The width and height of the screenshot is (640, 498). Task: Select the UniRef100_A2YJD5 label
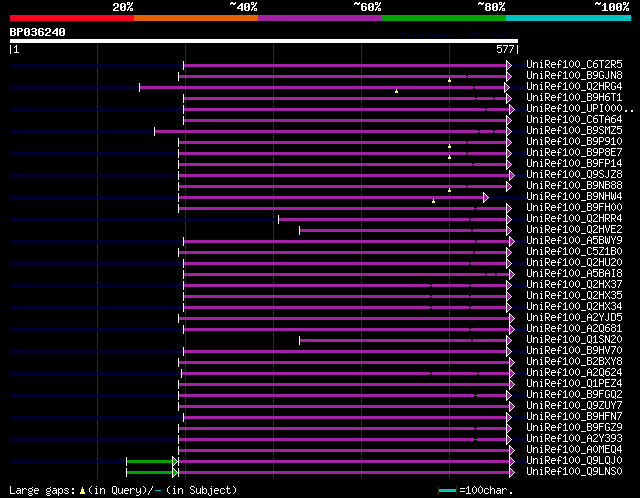pos(574,318)
